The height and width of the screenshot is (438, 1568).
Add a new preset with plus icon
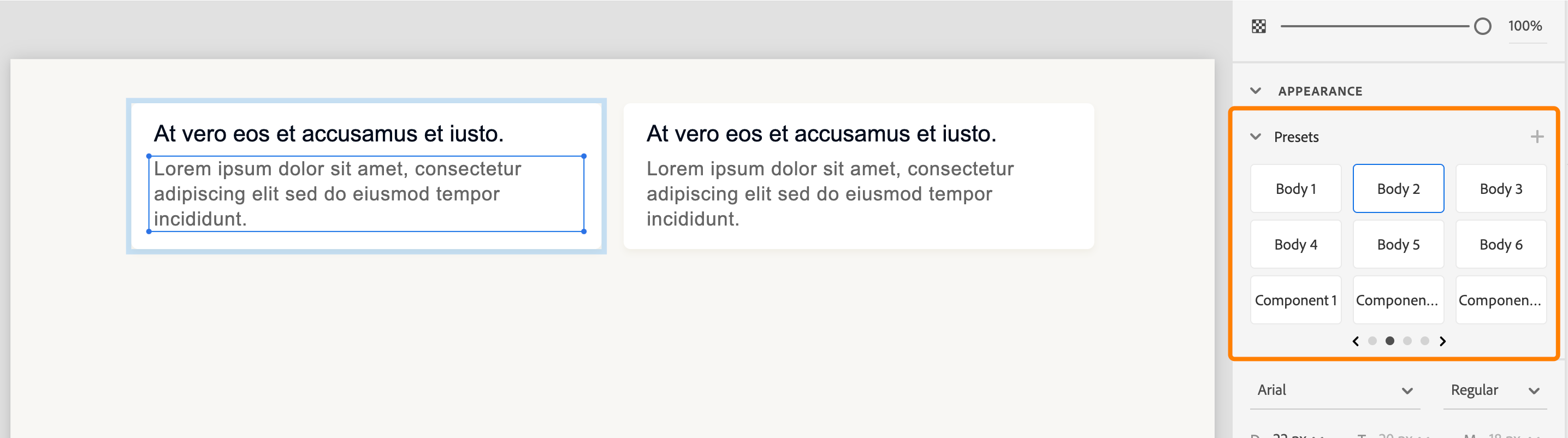click(x=1536, y=137)
